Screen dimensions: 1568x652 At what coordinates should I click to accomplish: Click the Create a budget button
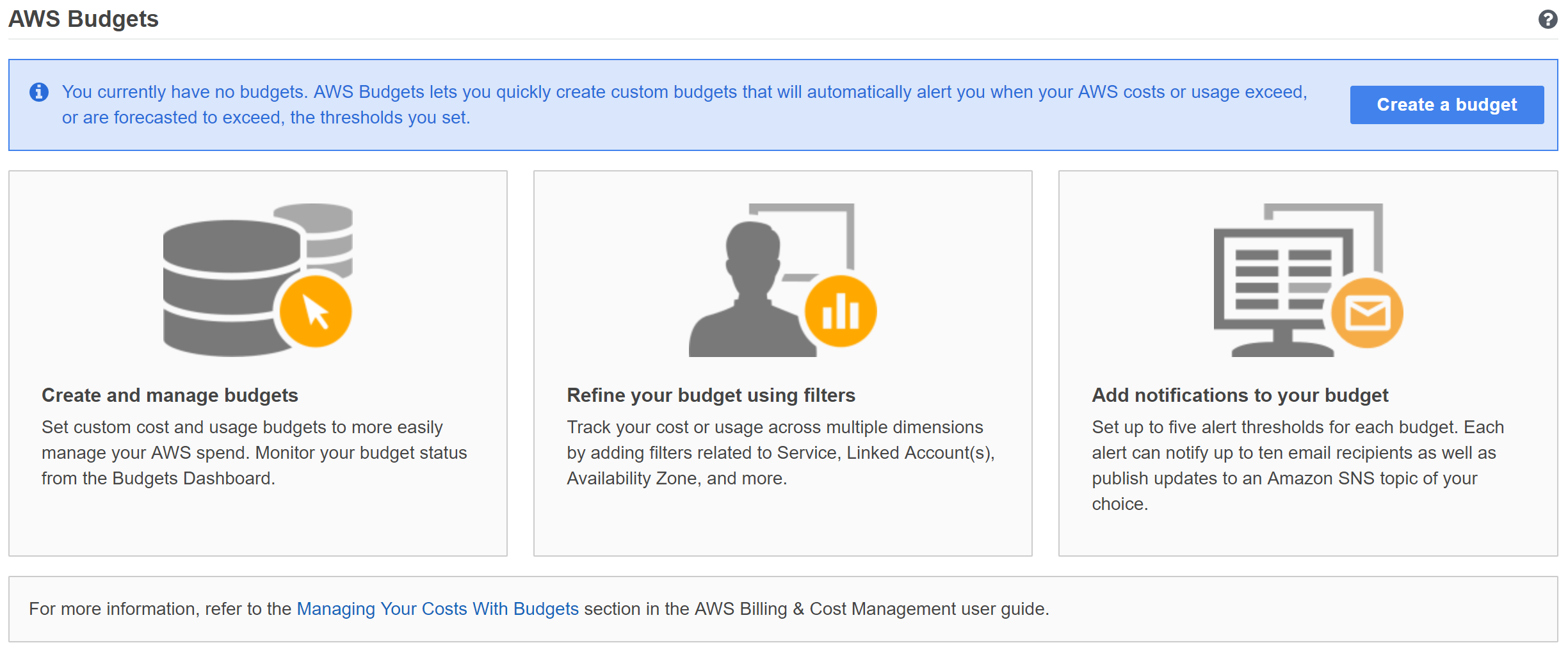(1446, 105)
